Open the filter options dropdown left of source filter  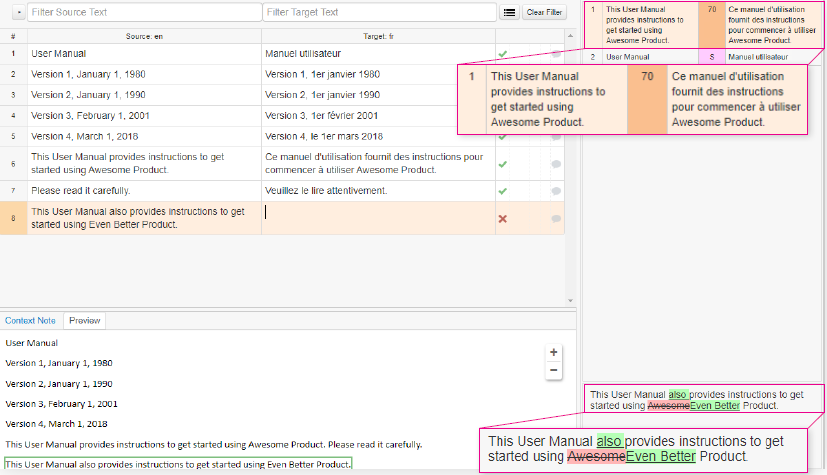[x=15, y=12]
